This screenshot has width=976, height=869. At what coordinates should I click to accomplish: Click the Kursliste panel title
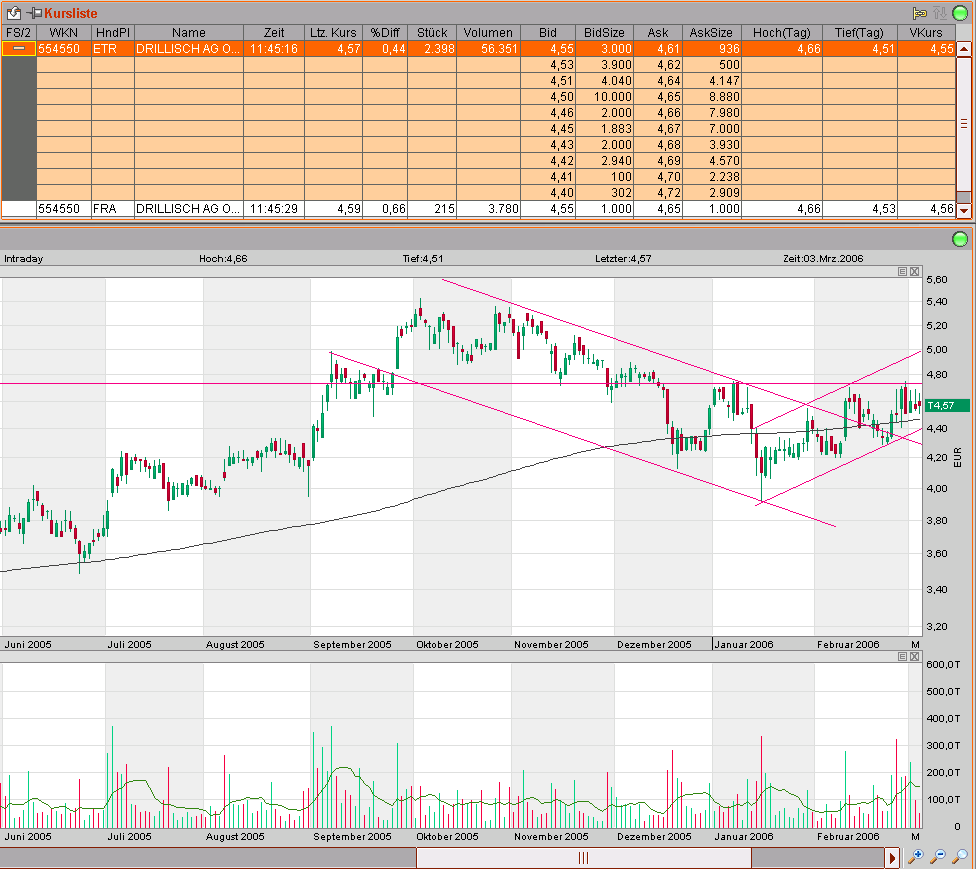click(71, 13)
